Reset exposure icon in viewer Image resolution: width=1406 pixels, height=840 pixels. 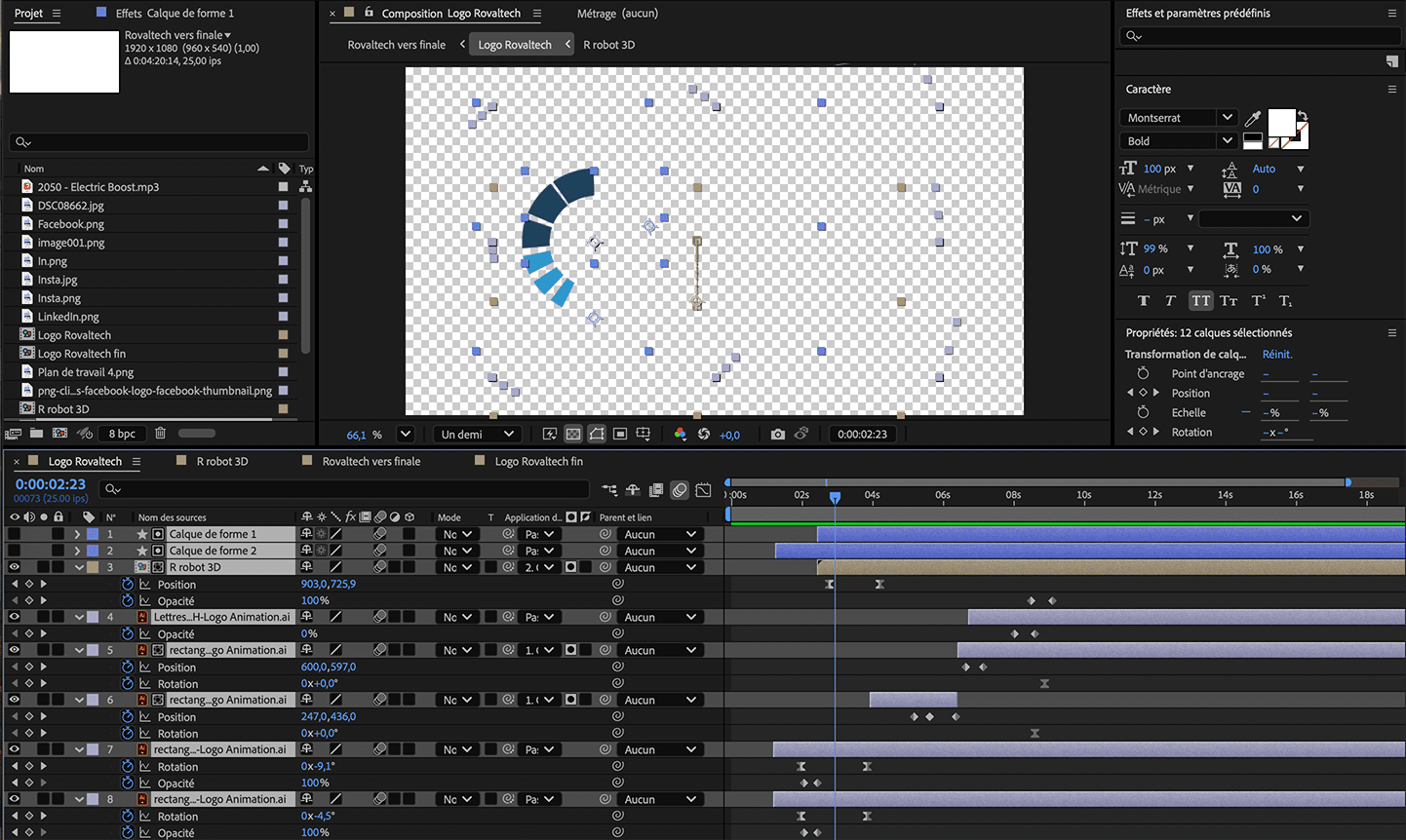[x=703, y=435]
